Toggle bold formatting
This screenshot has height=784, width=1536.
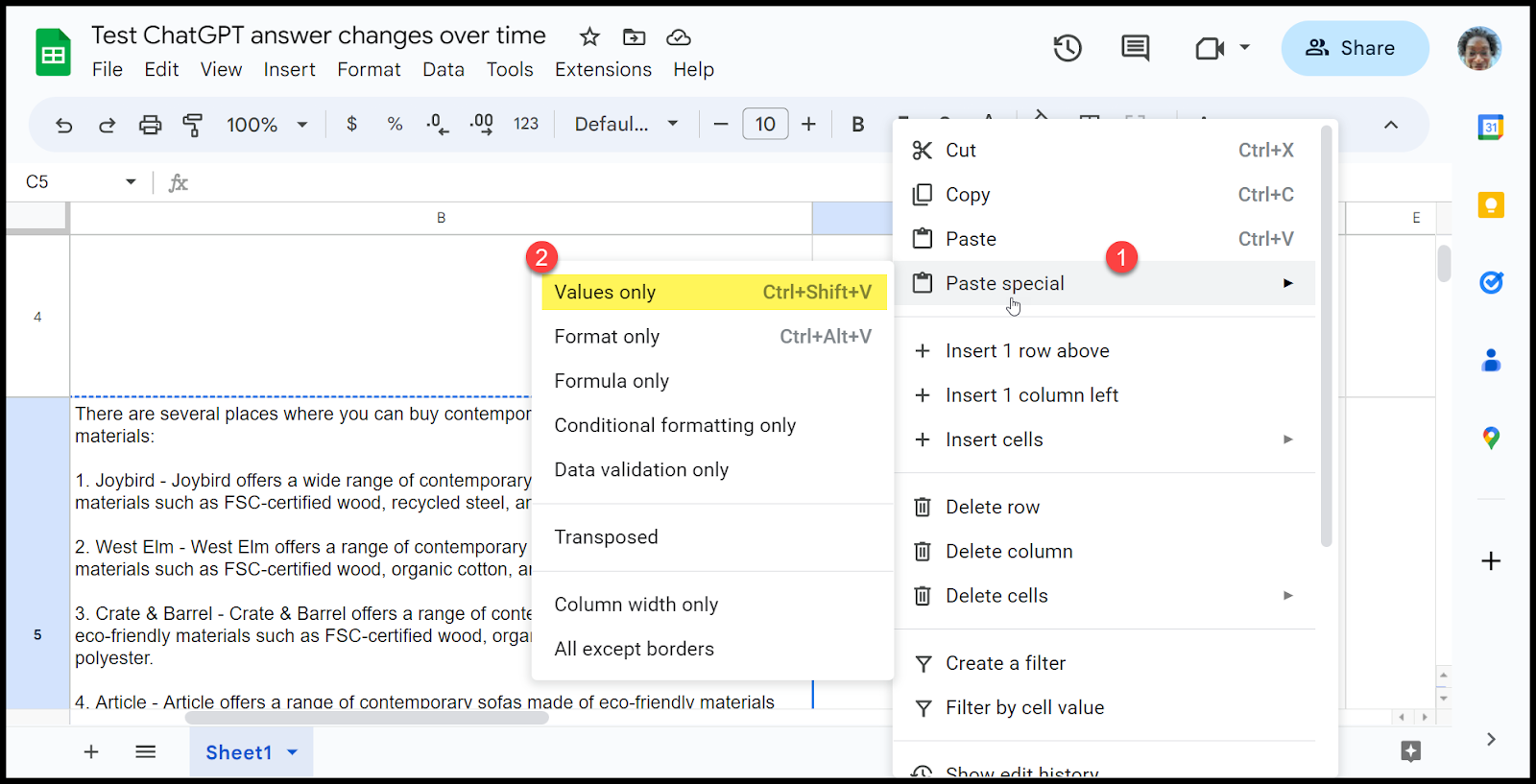coord(858,125)
